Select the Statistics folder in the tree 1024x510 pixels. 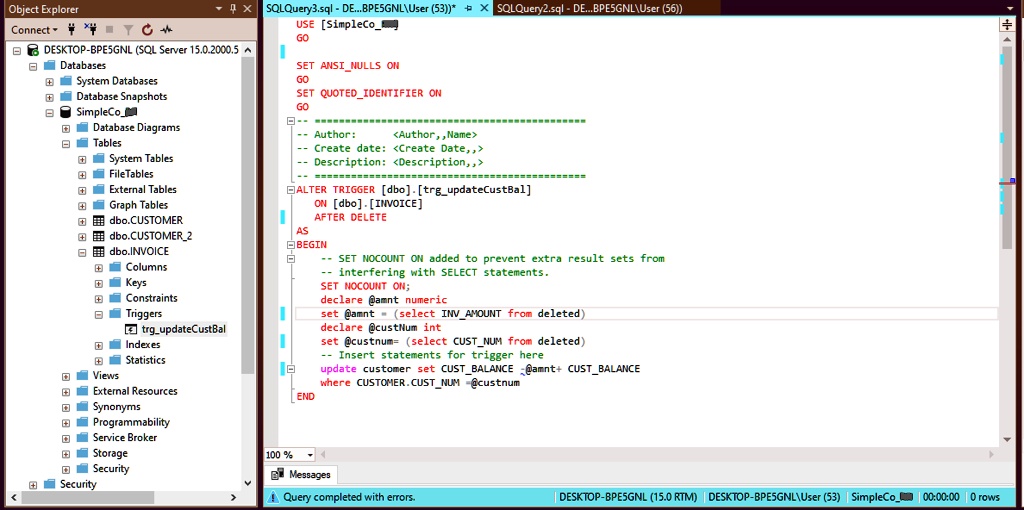point(137,360)
